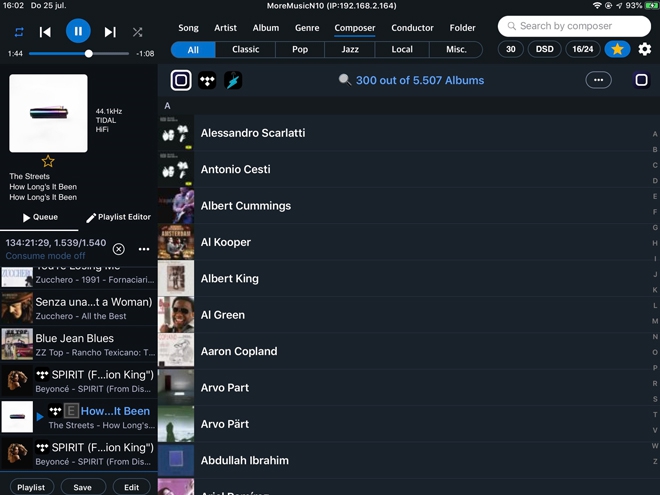Click the Save button
Screen dimensions: 660x495
[82, 487]
